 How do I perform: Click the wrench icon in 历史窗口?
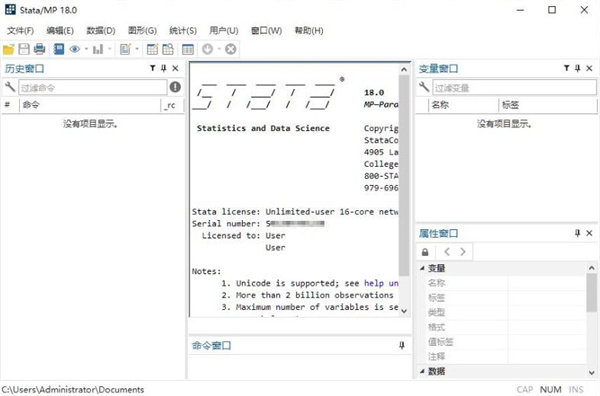(10, 86)
